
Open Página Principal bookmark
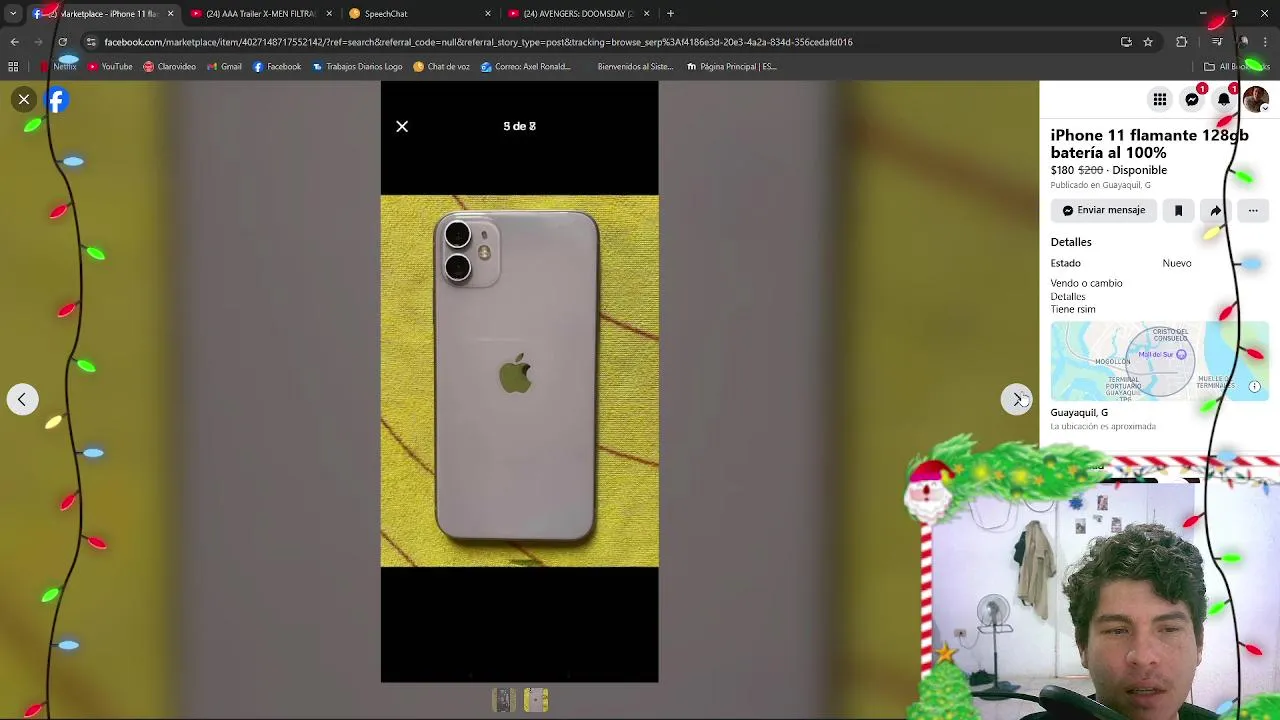731,67
